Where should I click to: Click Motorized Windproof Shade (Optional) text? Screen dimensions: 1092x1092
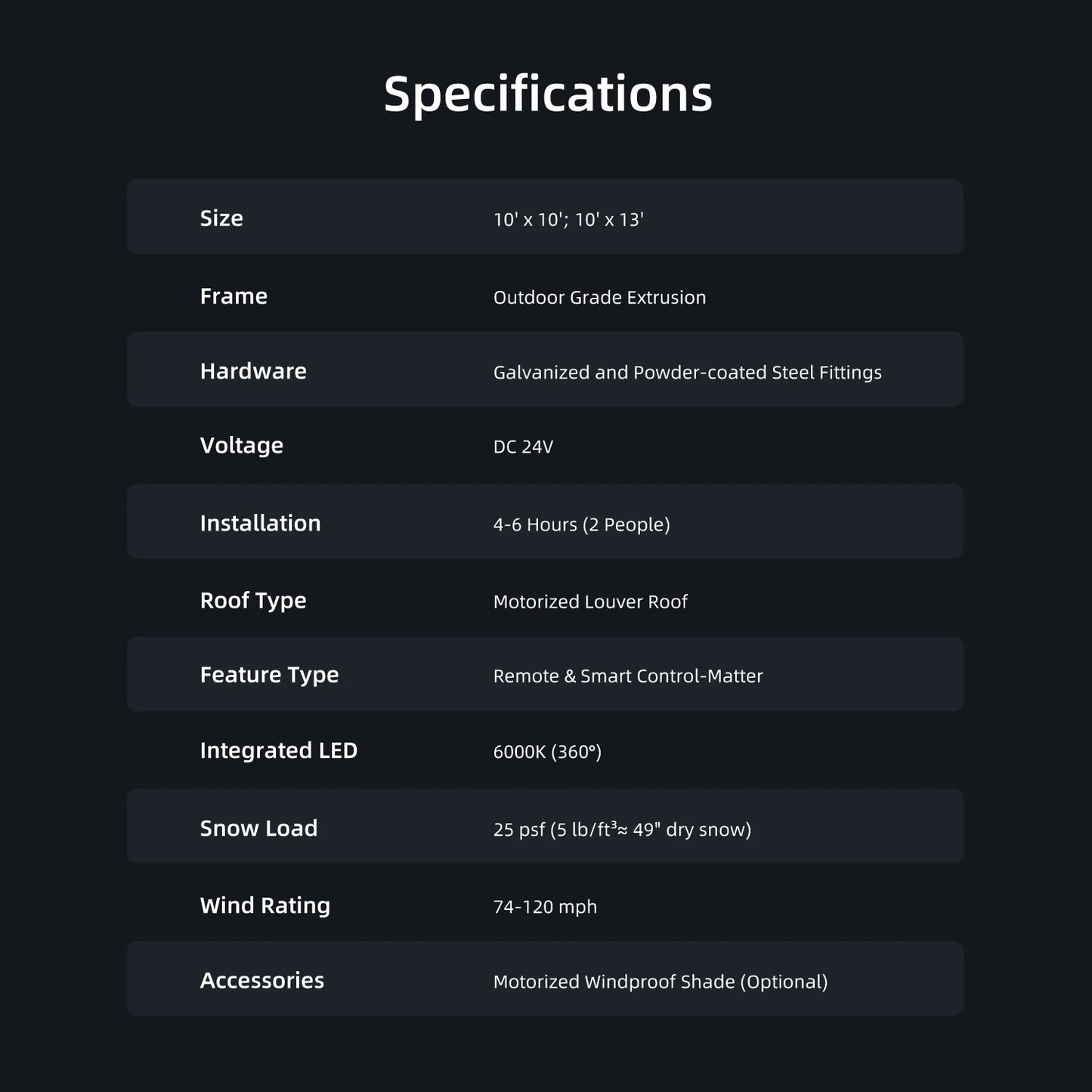coord(660,982)
